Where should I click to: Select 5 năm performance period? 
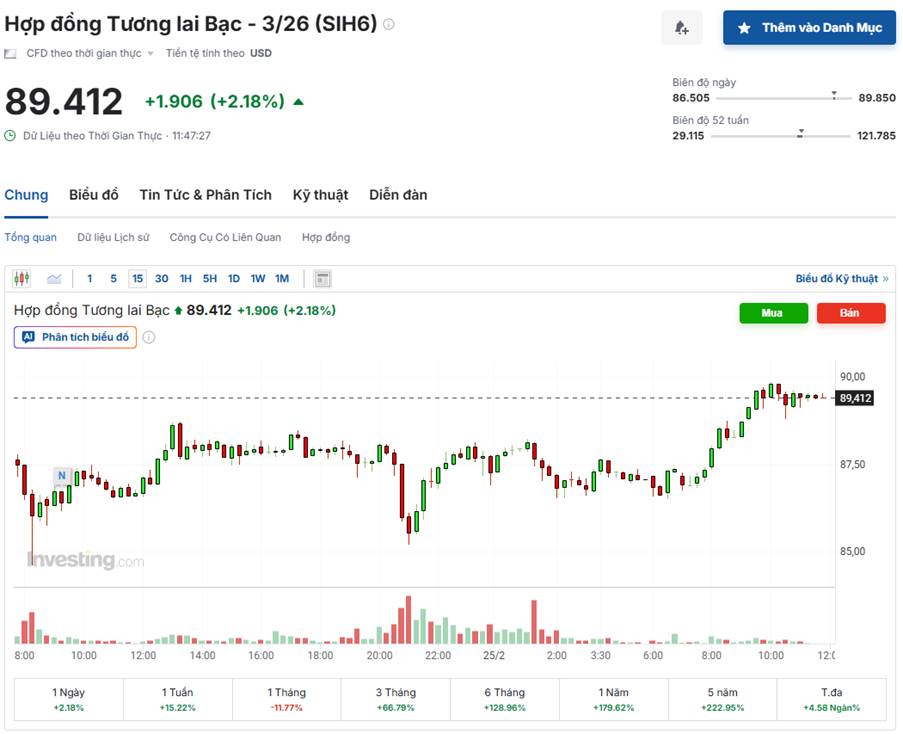tap(723, 699)
